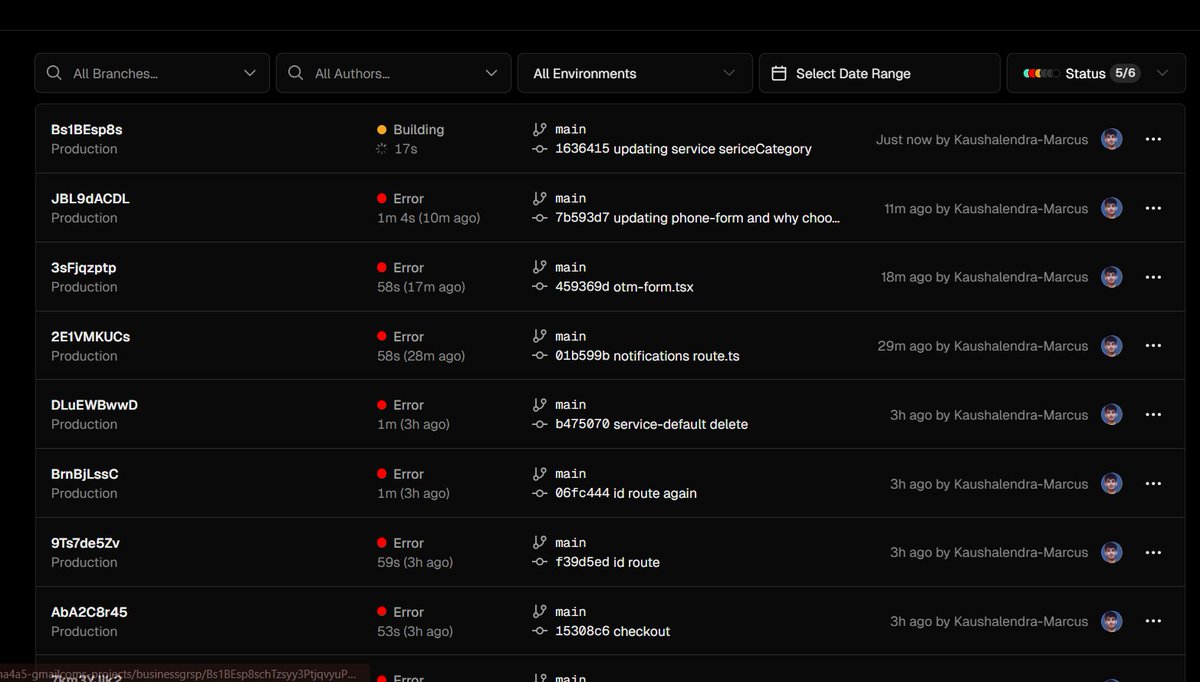Image resolution: width=1200 pixels, height=682 pixels.
Task: Open deployment 9Ts7de5Zv
Action: click(x=86, y=543)
